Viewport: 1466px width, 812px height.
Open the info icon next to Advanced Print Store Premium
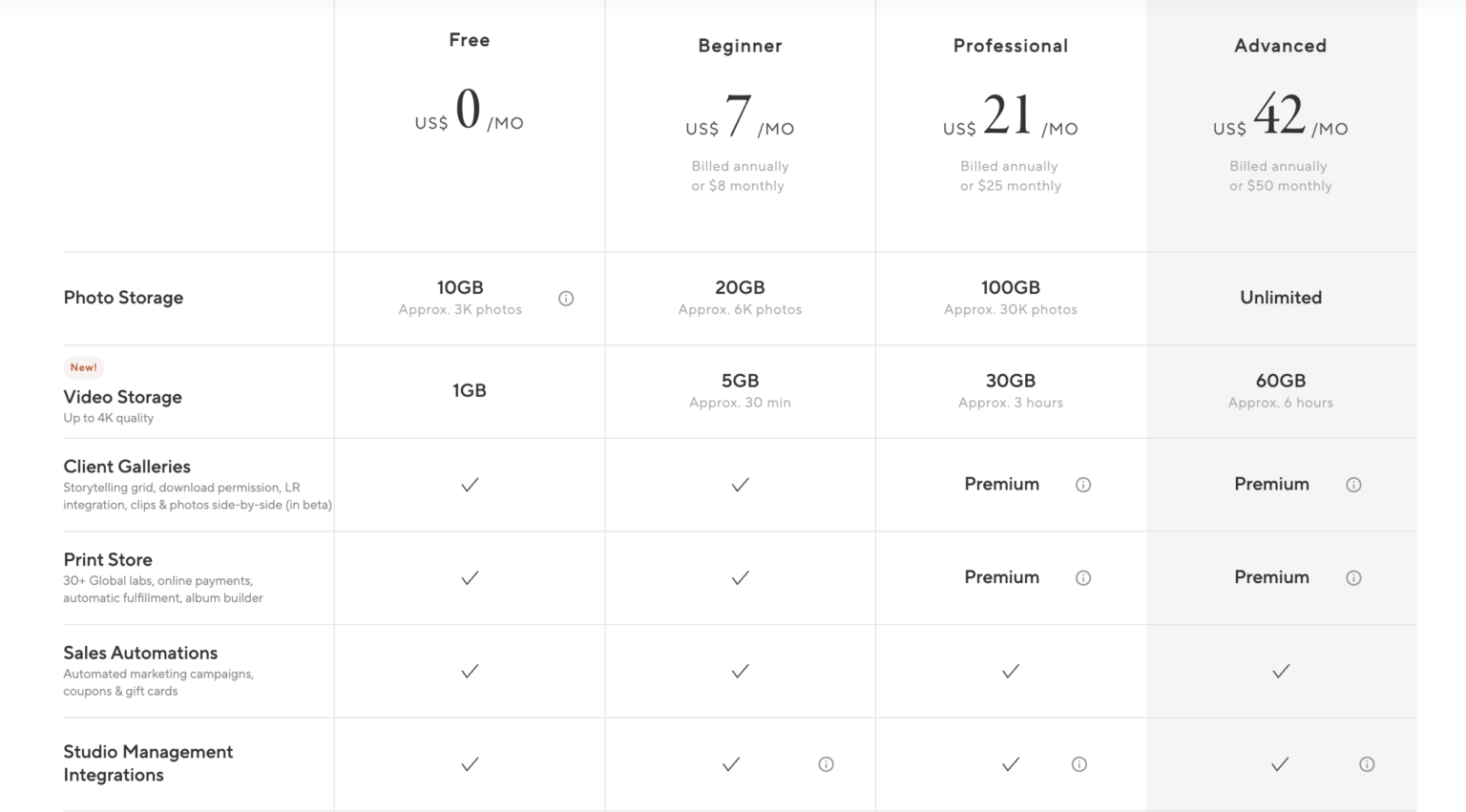point(1353,578)
